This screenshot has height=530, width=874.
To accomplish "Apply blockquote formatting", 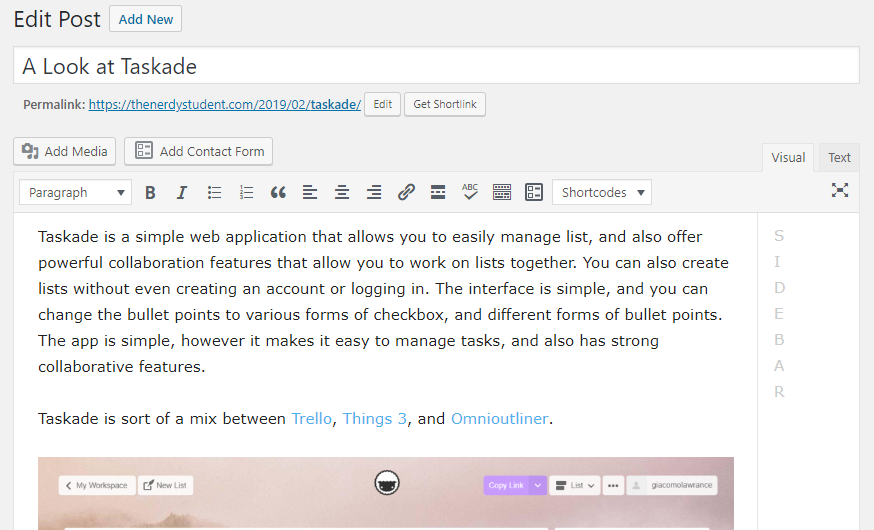I will [x=278, y=192].
